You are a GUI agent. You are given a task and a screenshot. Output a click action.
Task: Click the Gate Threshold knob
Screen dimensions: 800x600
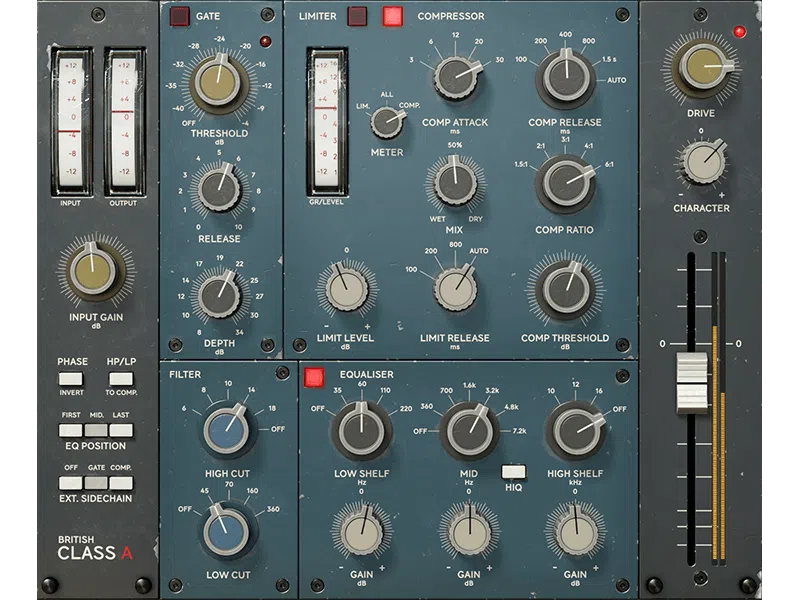219,84
